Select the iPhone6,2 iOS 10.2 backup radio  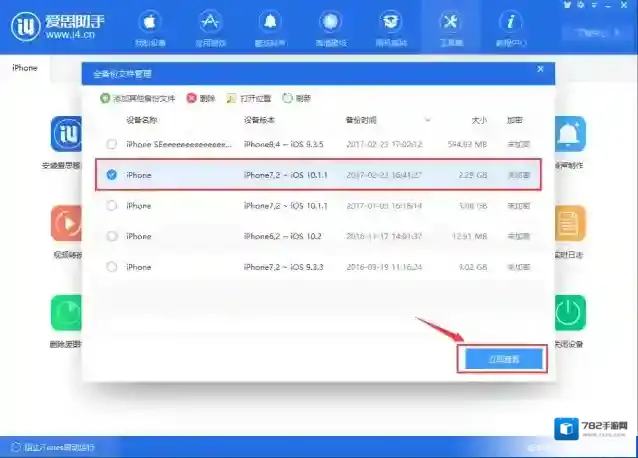point(111,237)
